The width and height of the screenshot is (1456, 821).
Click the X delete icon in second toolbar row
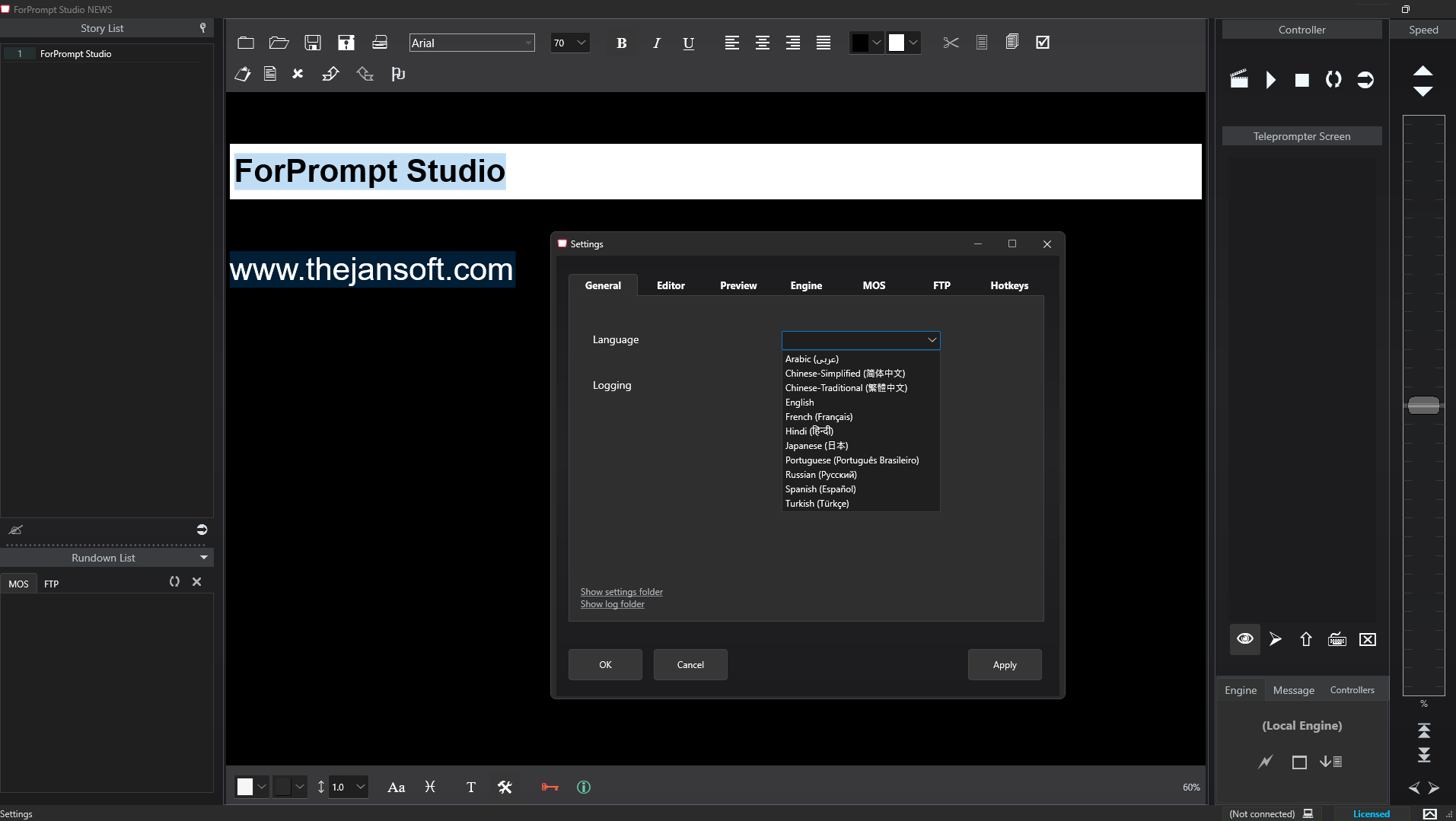pos(298,74)
